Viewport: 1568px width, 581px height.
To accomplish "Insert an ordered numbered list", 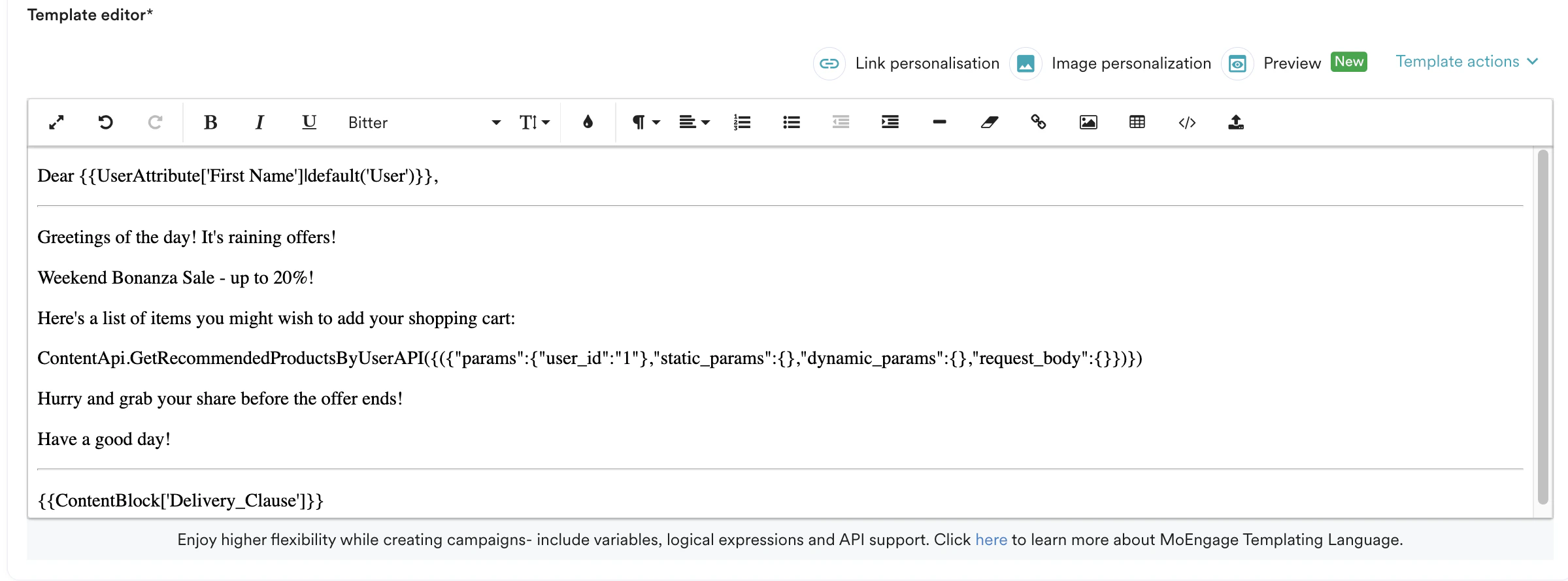I will point(742,122).
